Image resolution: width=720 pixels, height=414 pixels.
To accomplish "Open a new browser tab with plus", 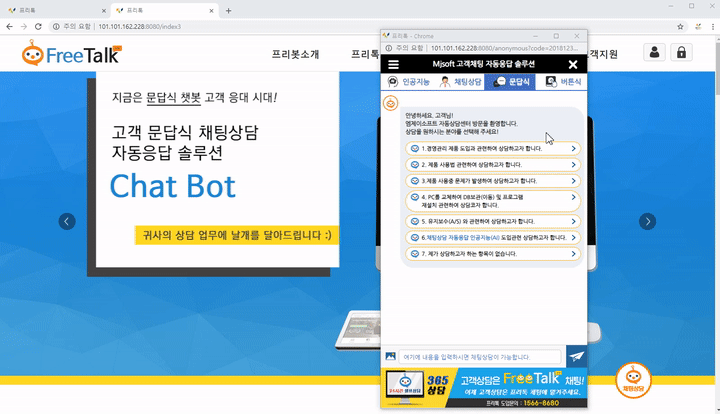I will tap(228, 11).
